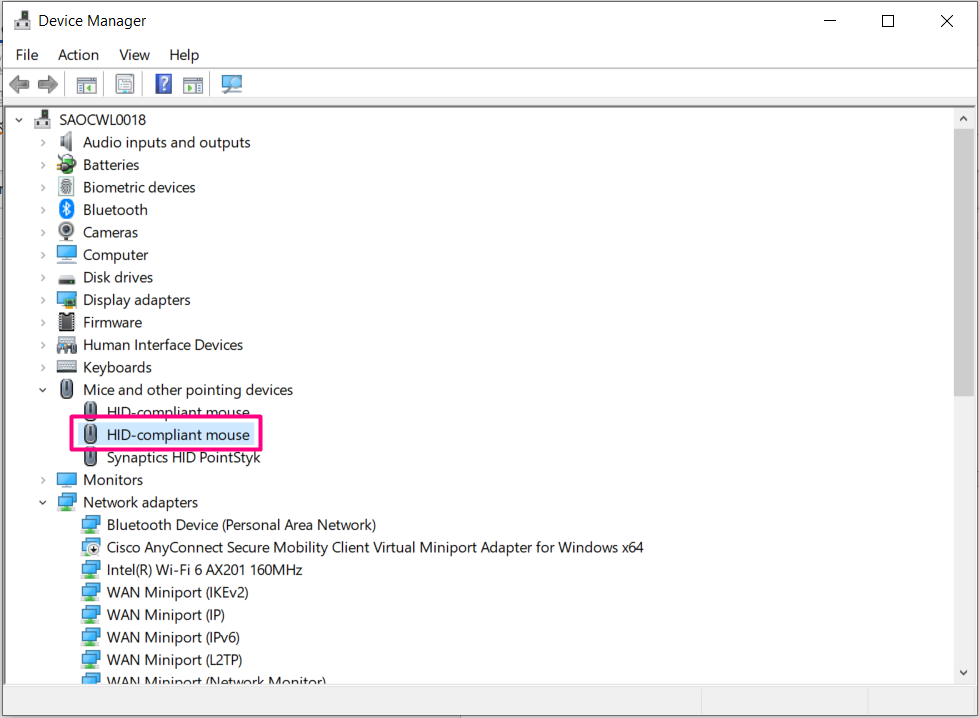Collapse the Mice and other pointing devices category
This screenshot has height=718, width=979.
pyautogui.click(x=42, y=389)
